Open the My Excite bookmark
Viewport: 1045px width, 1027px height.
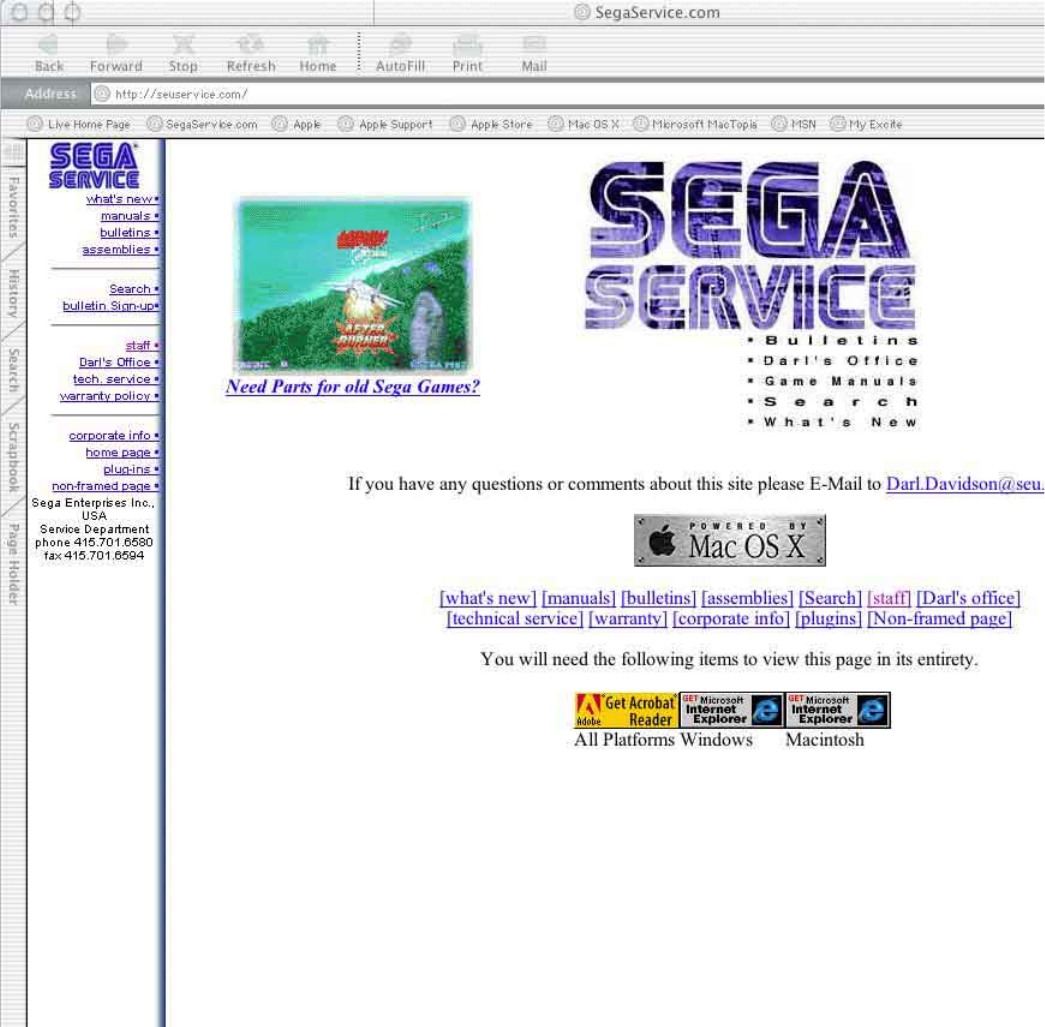pyautogui.click(x=866, y=124)
